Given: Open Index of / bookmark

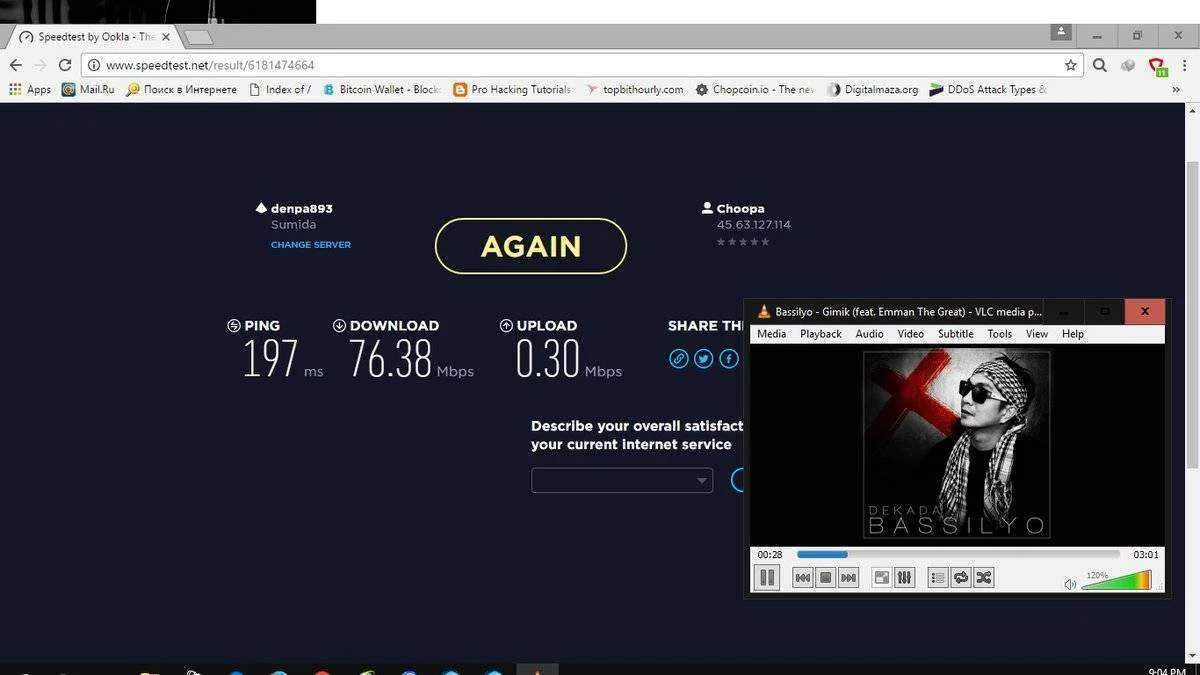Looking at the screenshot, I should [x=280, y=89].
